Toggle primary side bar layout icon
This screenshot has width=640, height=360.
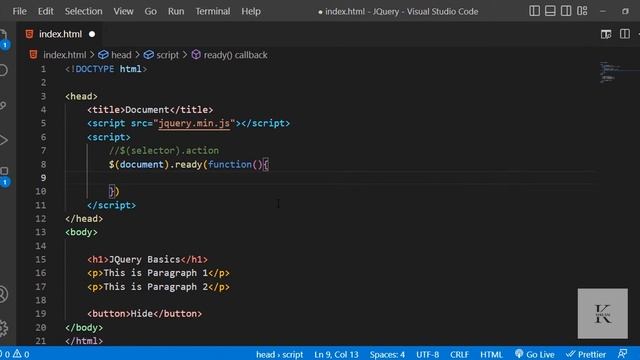click(534, 11)
